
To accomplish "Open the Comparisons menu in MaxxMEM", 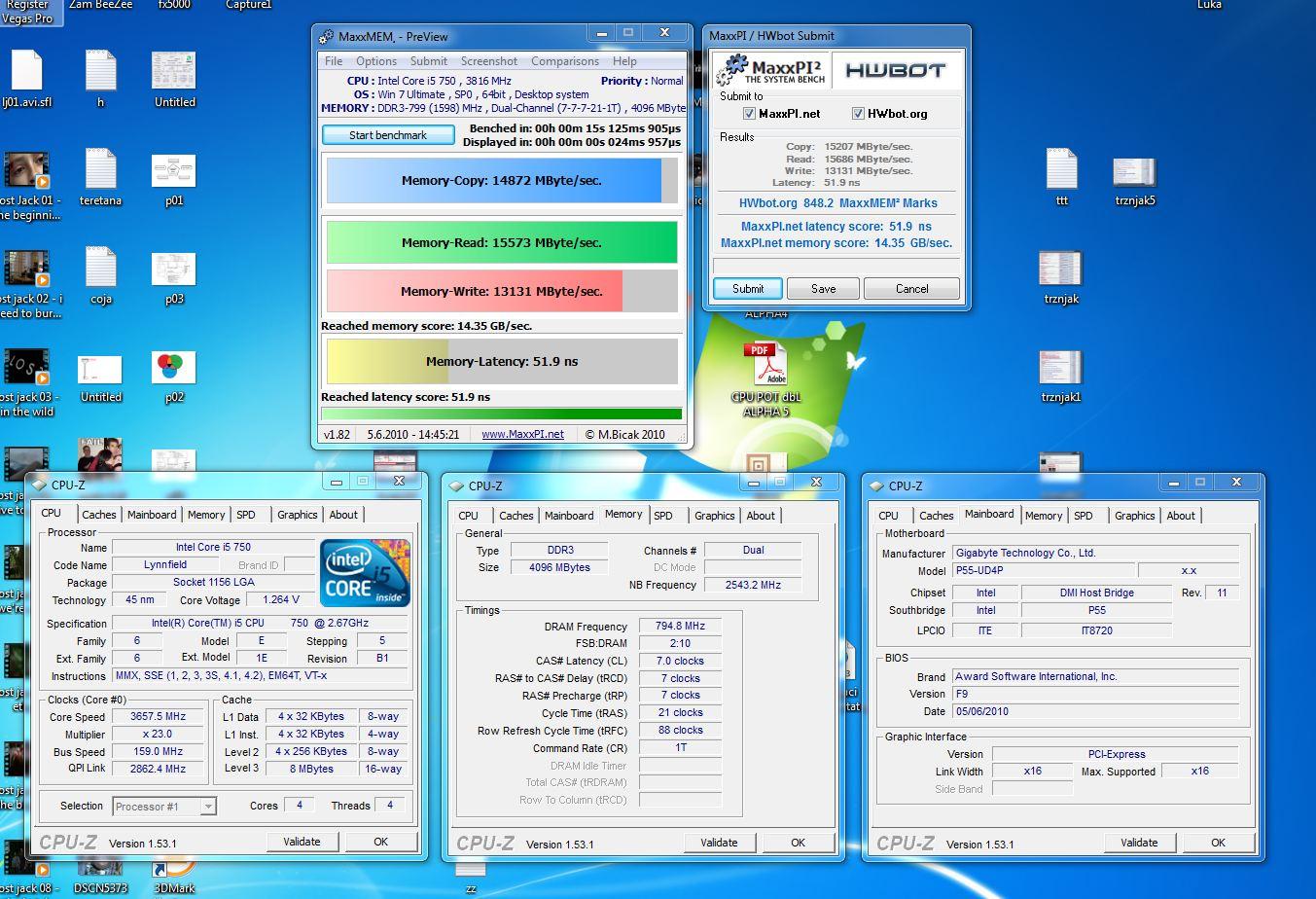I will tap(565, 60).
